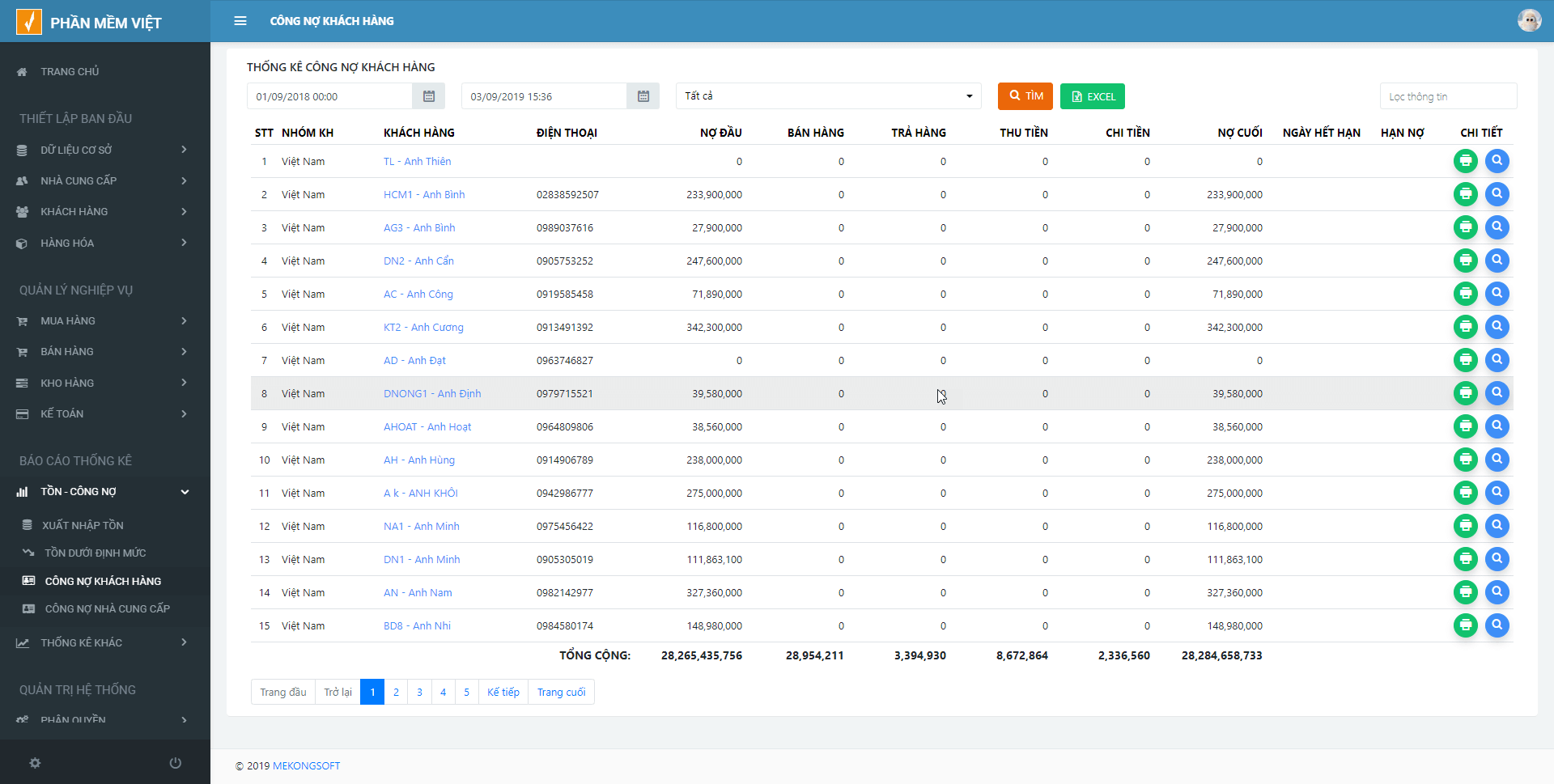Screen dimensions: 1554x784
Task: View detail for HCM1 - Anh Bình row
Action: point(1497,194)
